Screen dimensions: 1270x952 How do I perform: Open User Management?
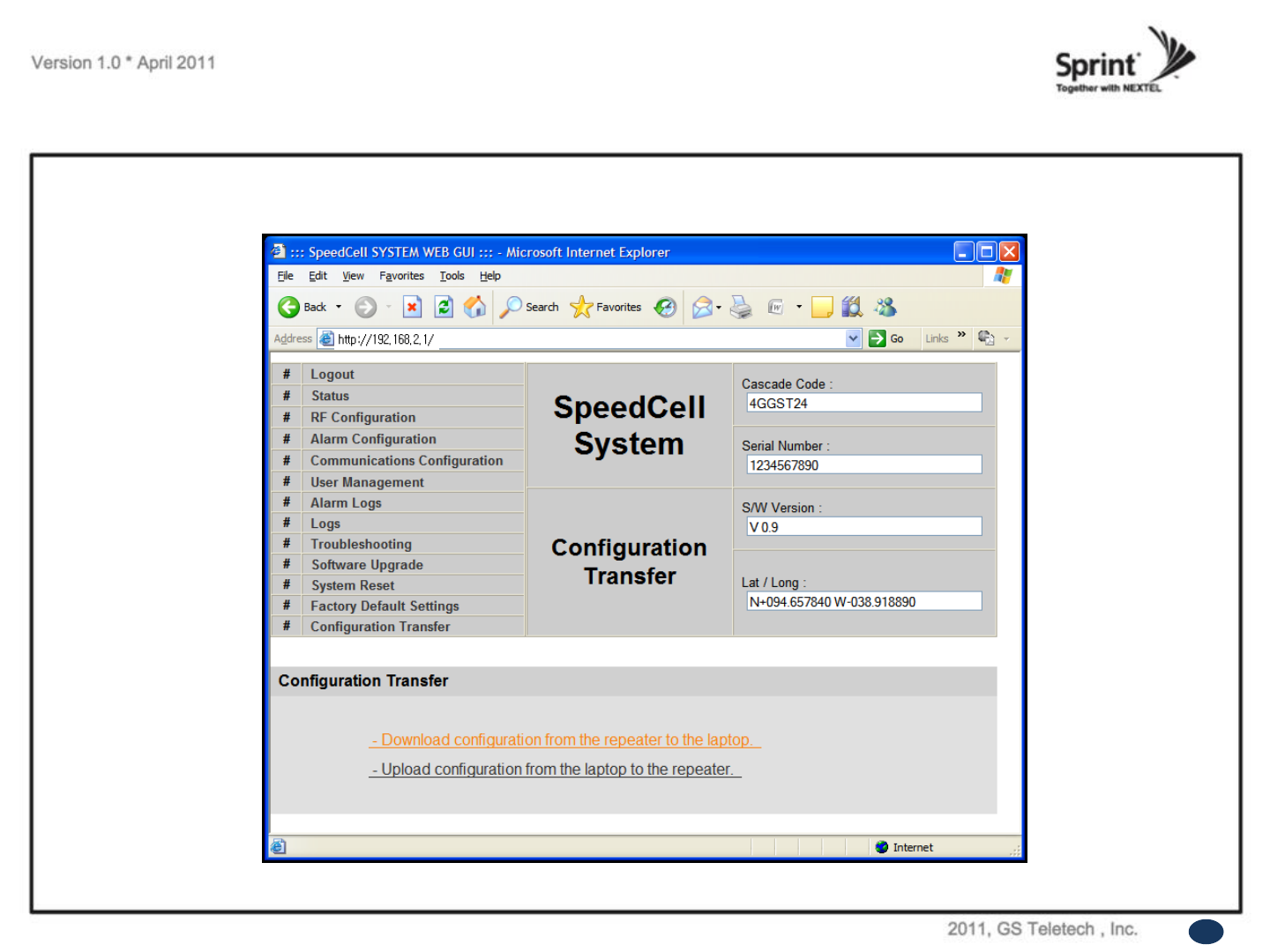tap(367, 482)
